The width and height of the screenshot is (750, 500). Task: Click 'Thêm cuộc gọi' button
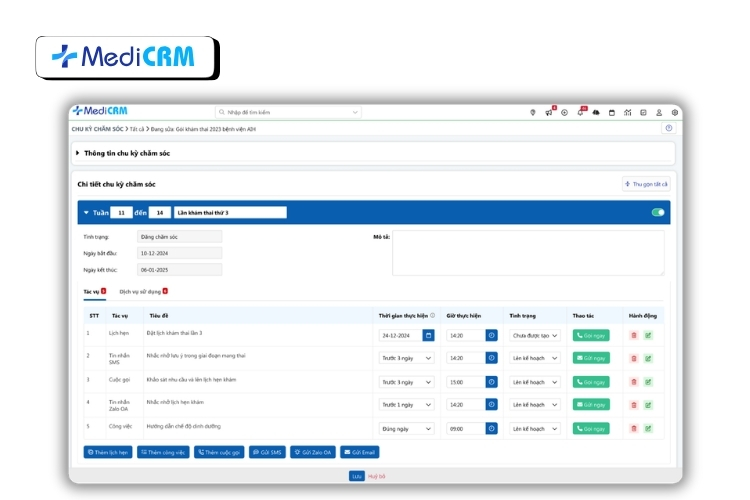219,452
